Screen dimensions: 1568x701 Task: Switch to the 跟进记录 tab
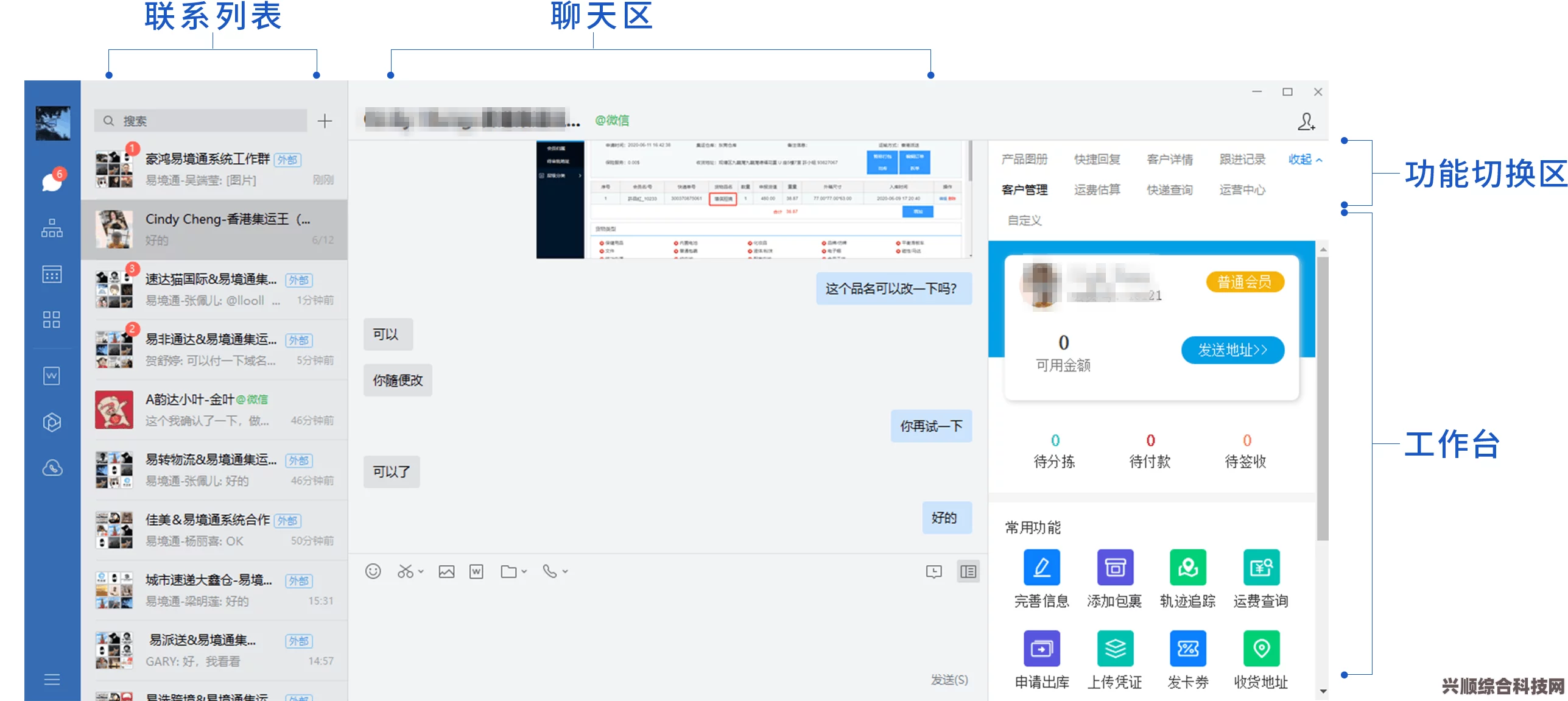coord(1242,160)
